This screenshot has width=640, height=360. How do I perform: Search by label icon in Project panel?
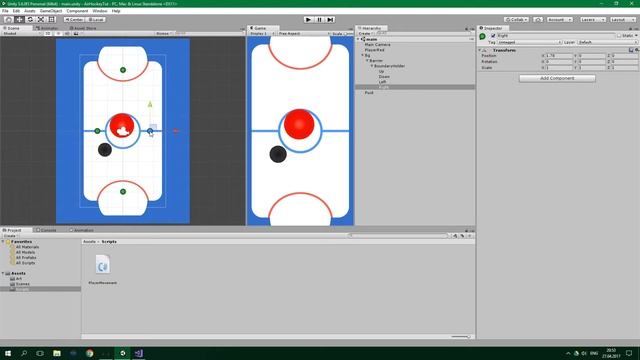tap(462, 236)
